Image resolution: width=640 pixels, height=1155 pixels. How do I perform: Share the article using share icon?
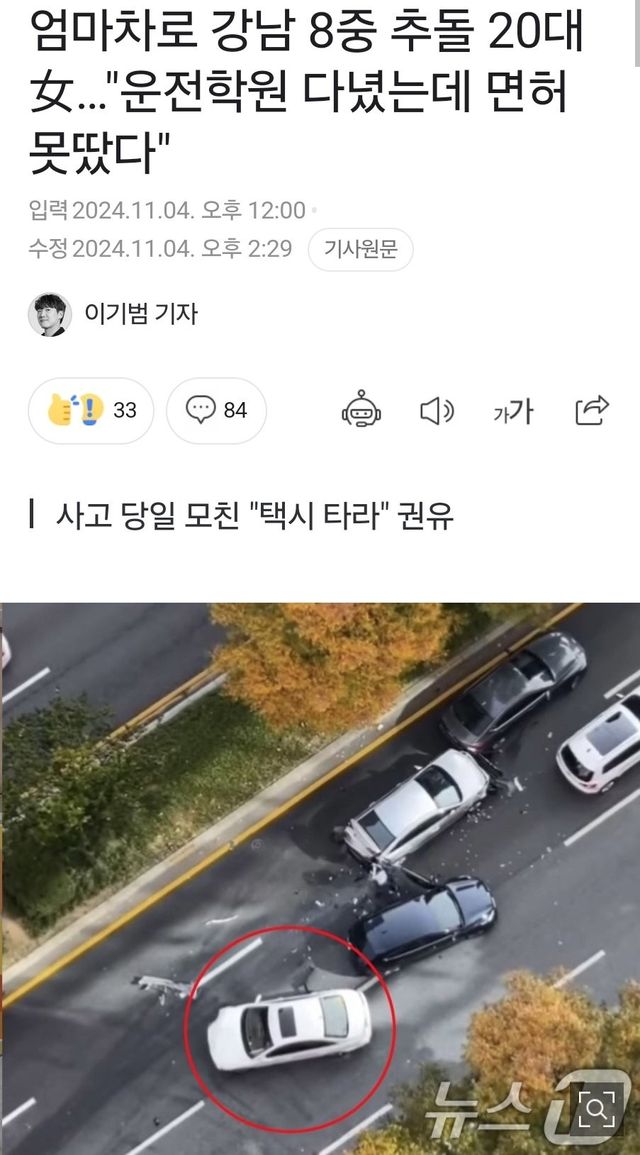[592, 410]
